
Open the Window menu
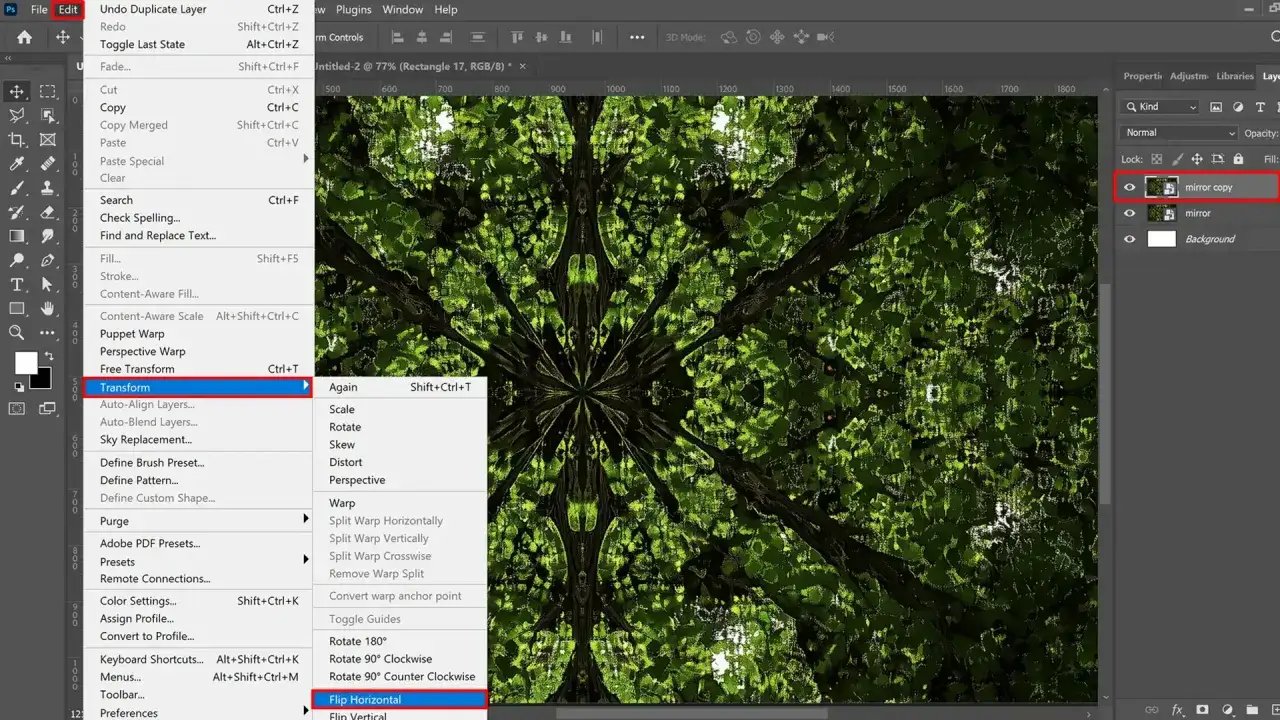pos(403,9)
